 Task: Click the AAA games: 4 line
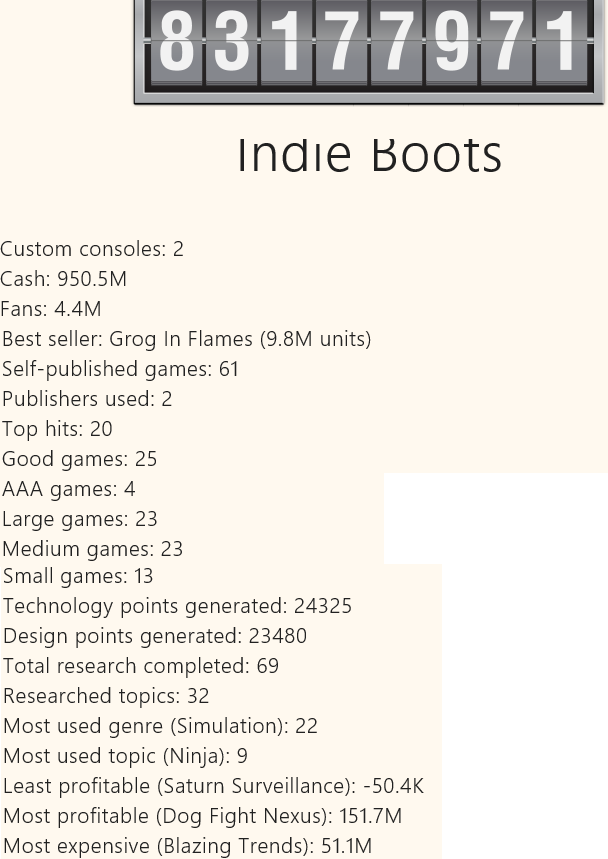pos(69,489)
